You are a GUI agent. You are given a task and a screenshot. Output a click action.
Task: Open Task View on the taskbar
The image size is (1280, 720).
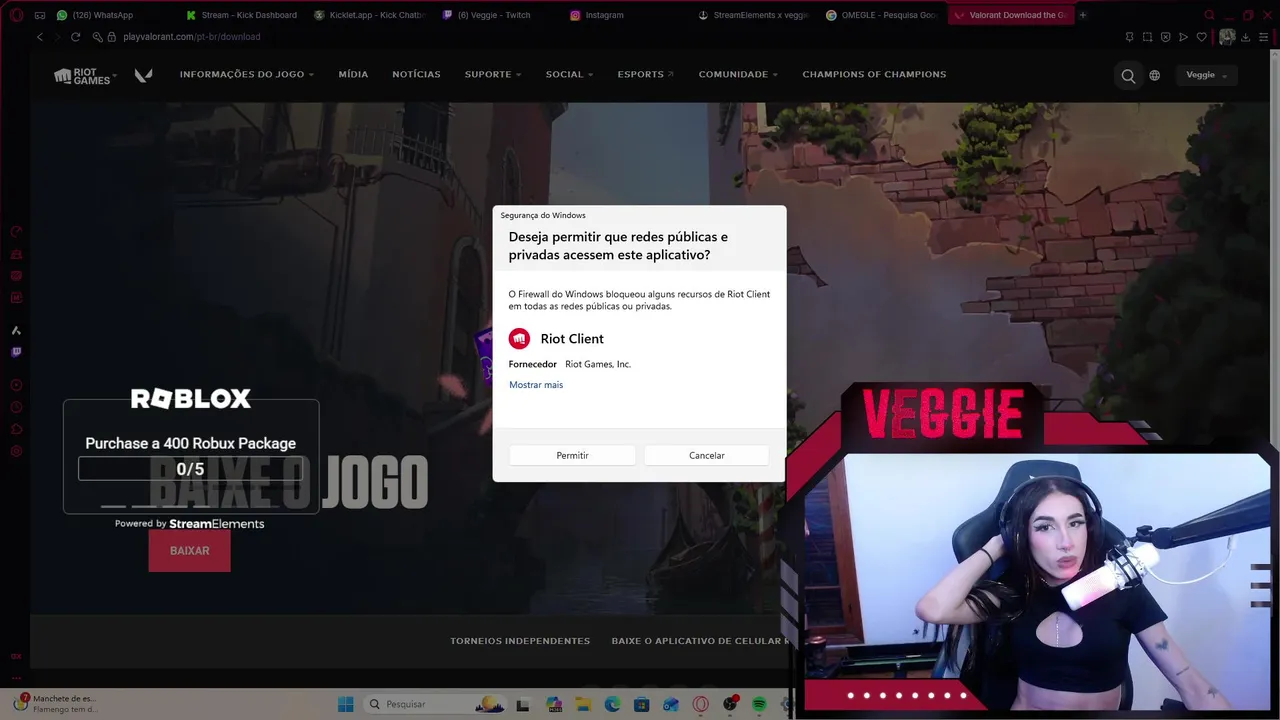pyautogui.click(x=522, y=704)
